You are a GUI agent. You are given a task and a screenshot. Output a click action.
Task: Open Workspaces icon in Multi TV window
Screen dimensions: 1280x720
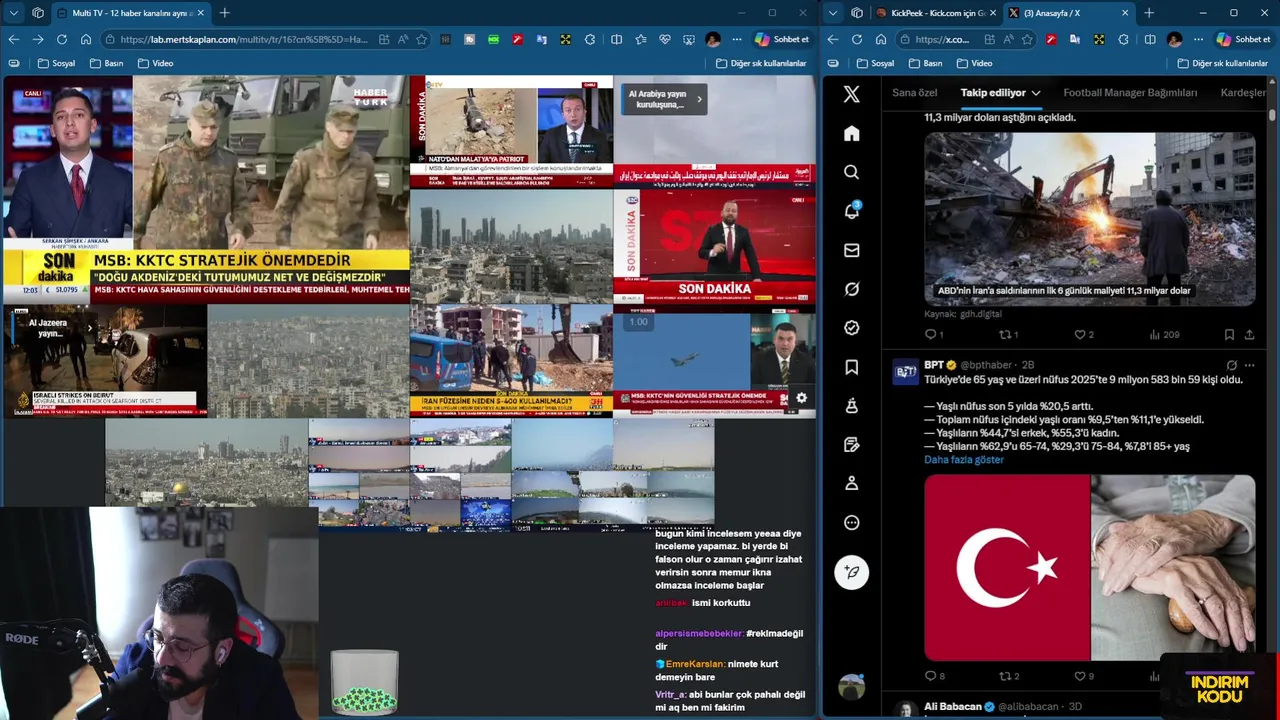click(x=38, y=13)
